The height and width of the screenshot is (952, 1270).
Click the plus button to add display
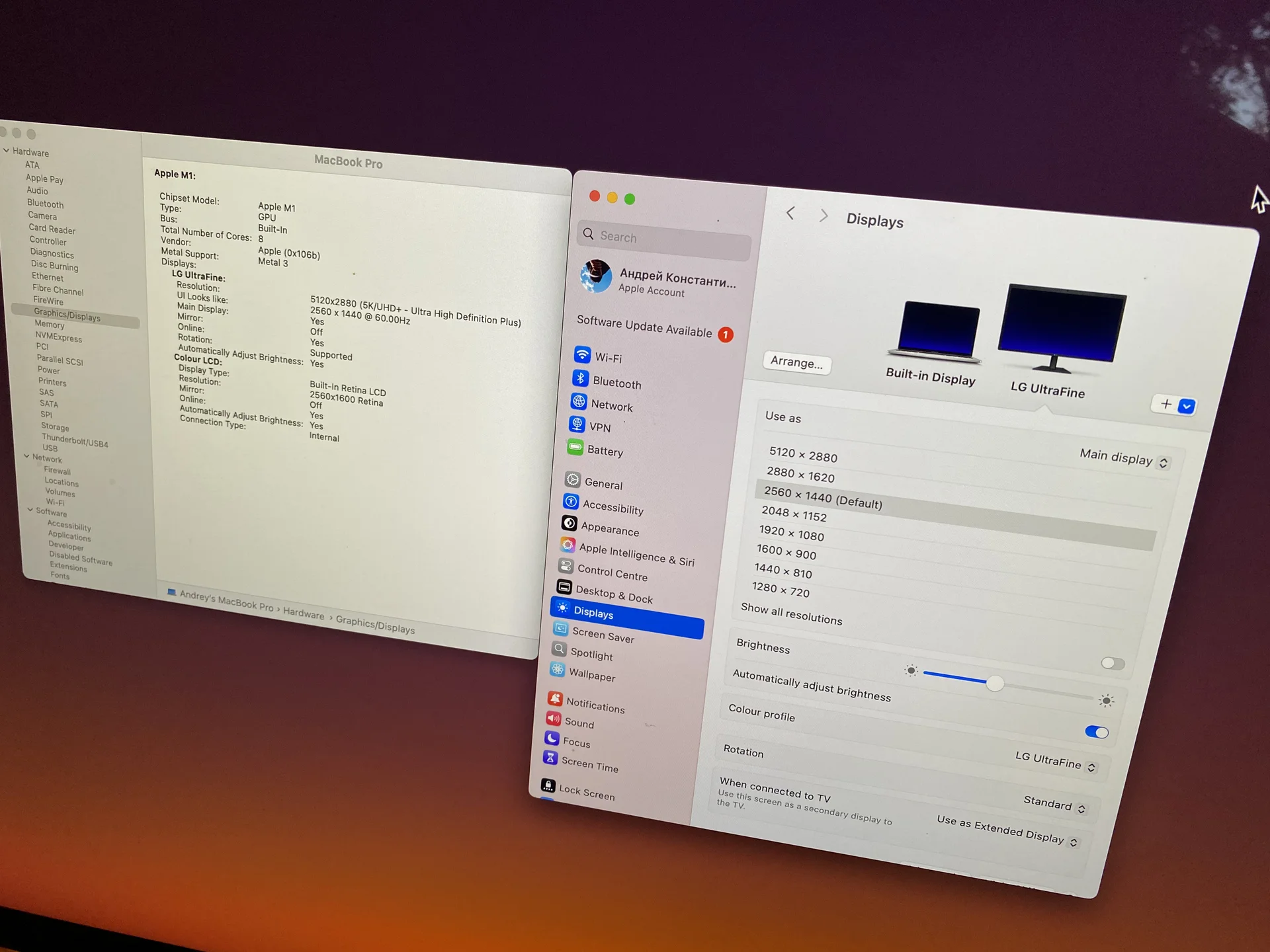click(x=1165, y=404)
